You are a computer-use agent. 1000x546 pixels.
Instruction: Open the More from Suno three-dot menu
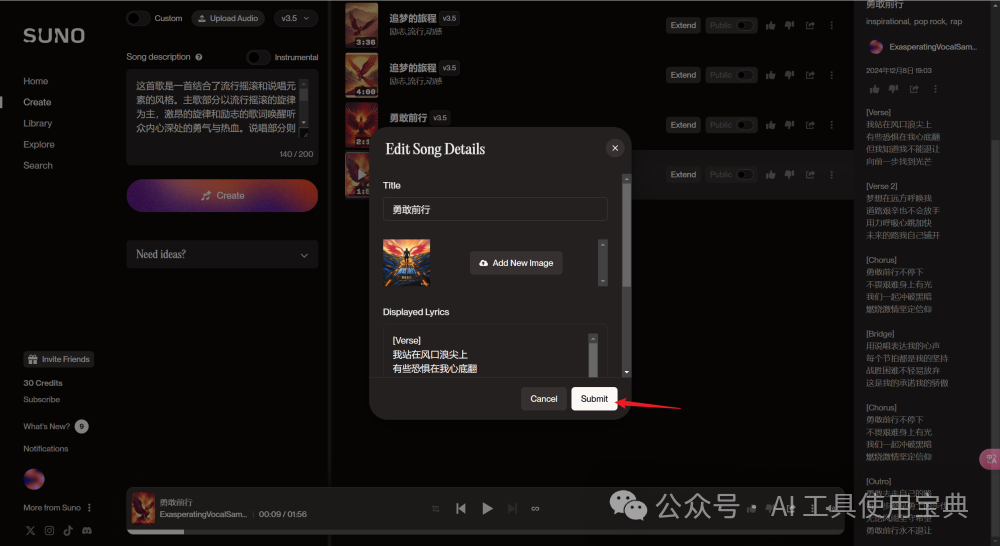pos(89,508)
